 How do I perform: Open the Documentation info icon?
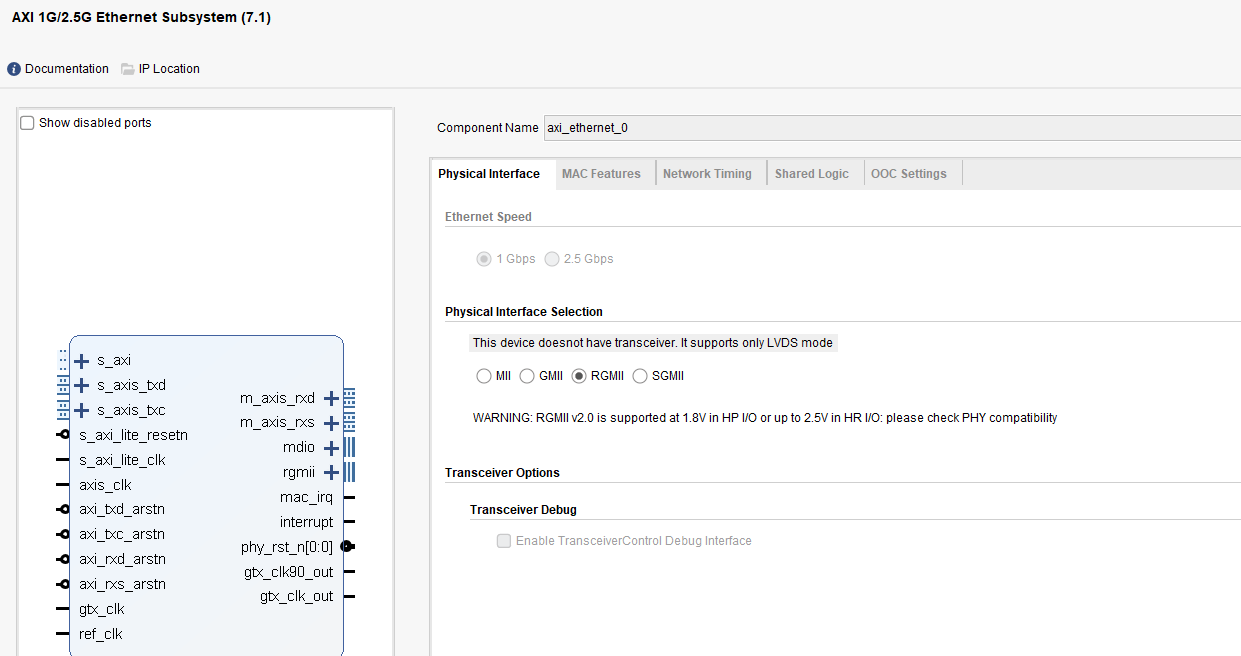pos(14,69)
